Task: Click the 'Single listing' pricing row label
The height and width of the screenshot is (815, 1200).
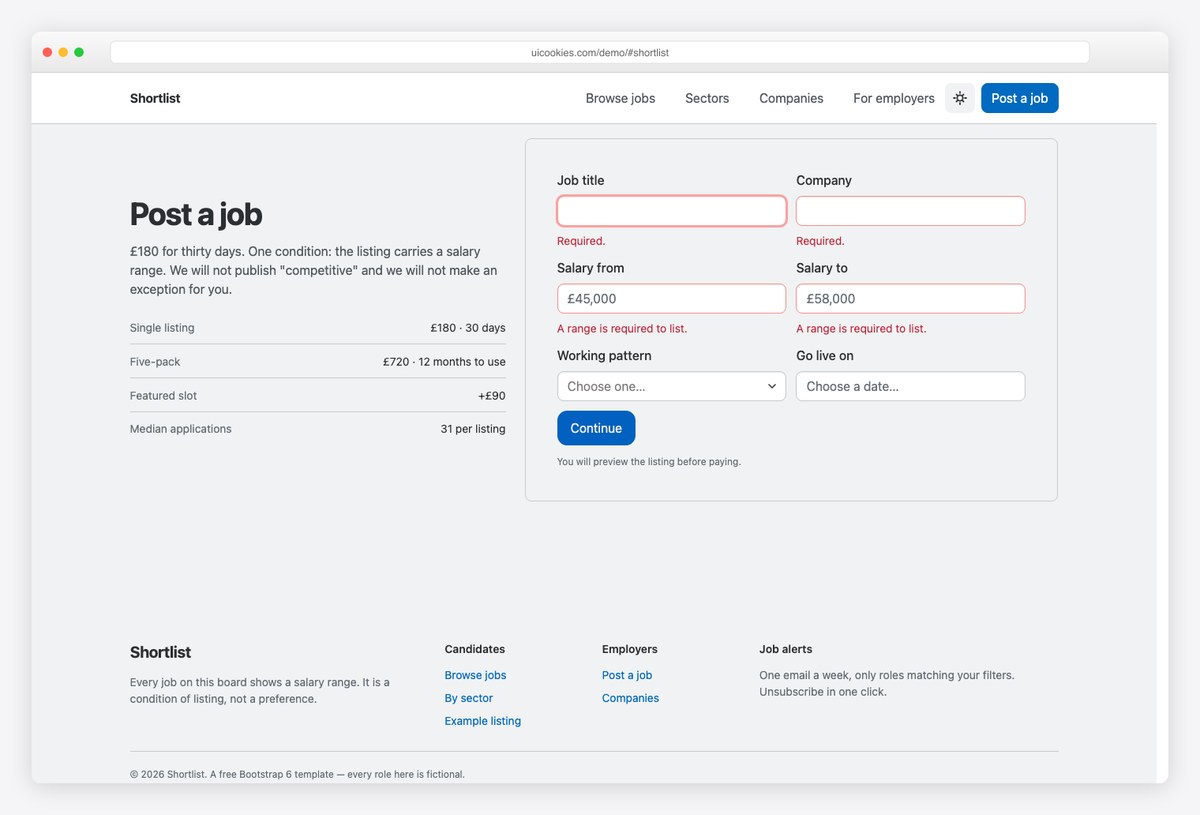Action: tap(162, 328)
